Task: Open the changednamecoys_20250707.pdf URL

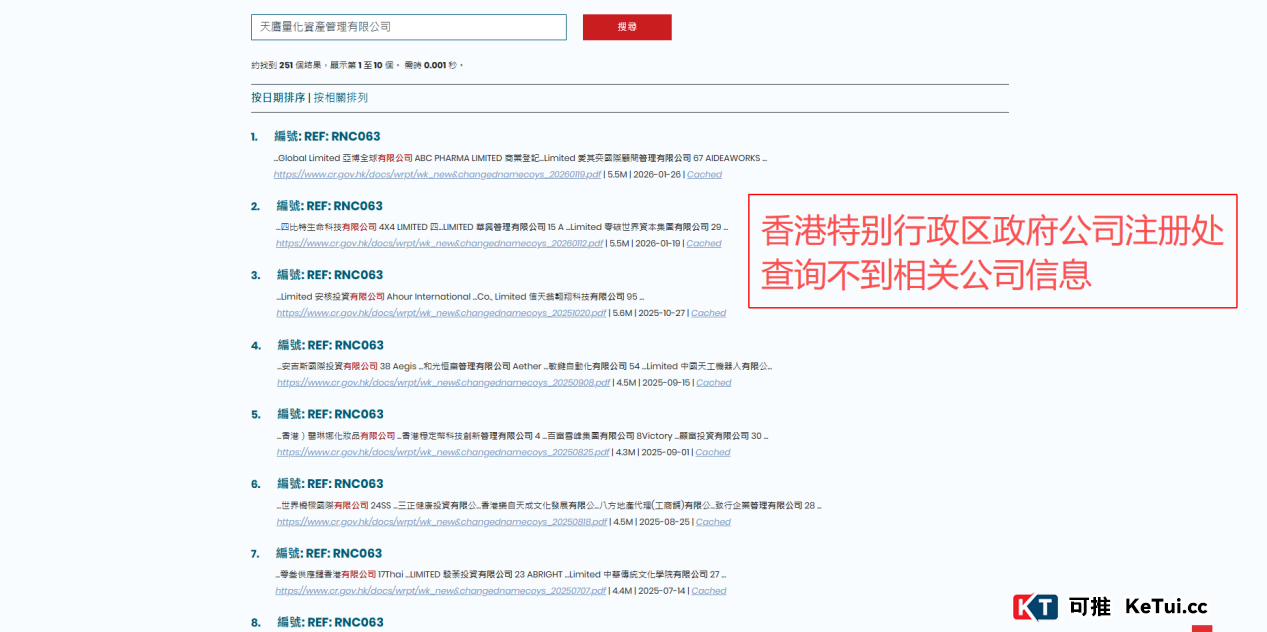Action: click(x=441, y=590)
